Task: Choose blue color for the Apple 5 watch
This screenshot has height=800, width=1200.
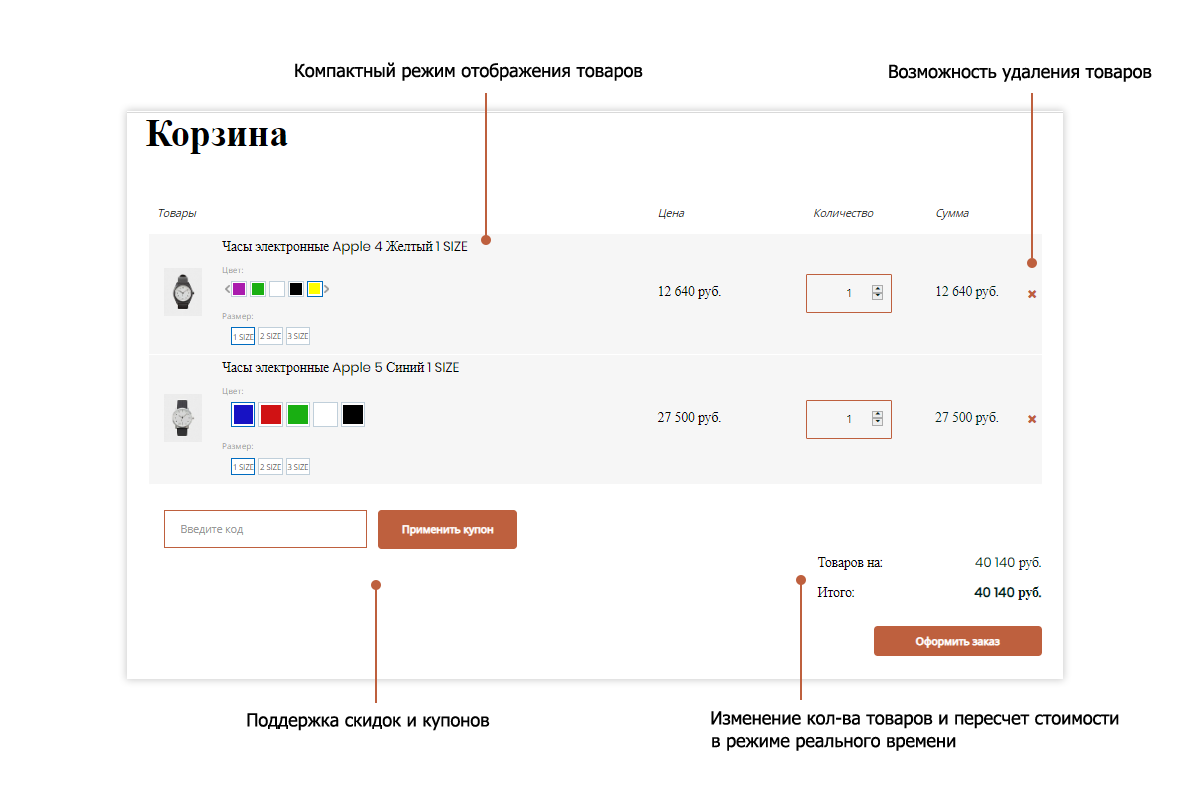Action: [x=243, y=414]
